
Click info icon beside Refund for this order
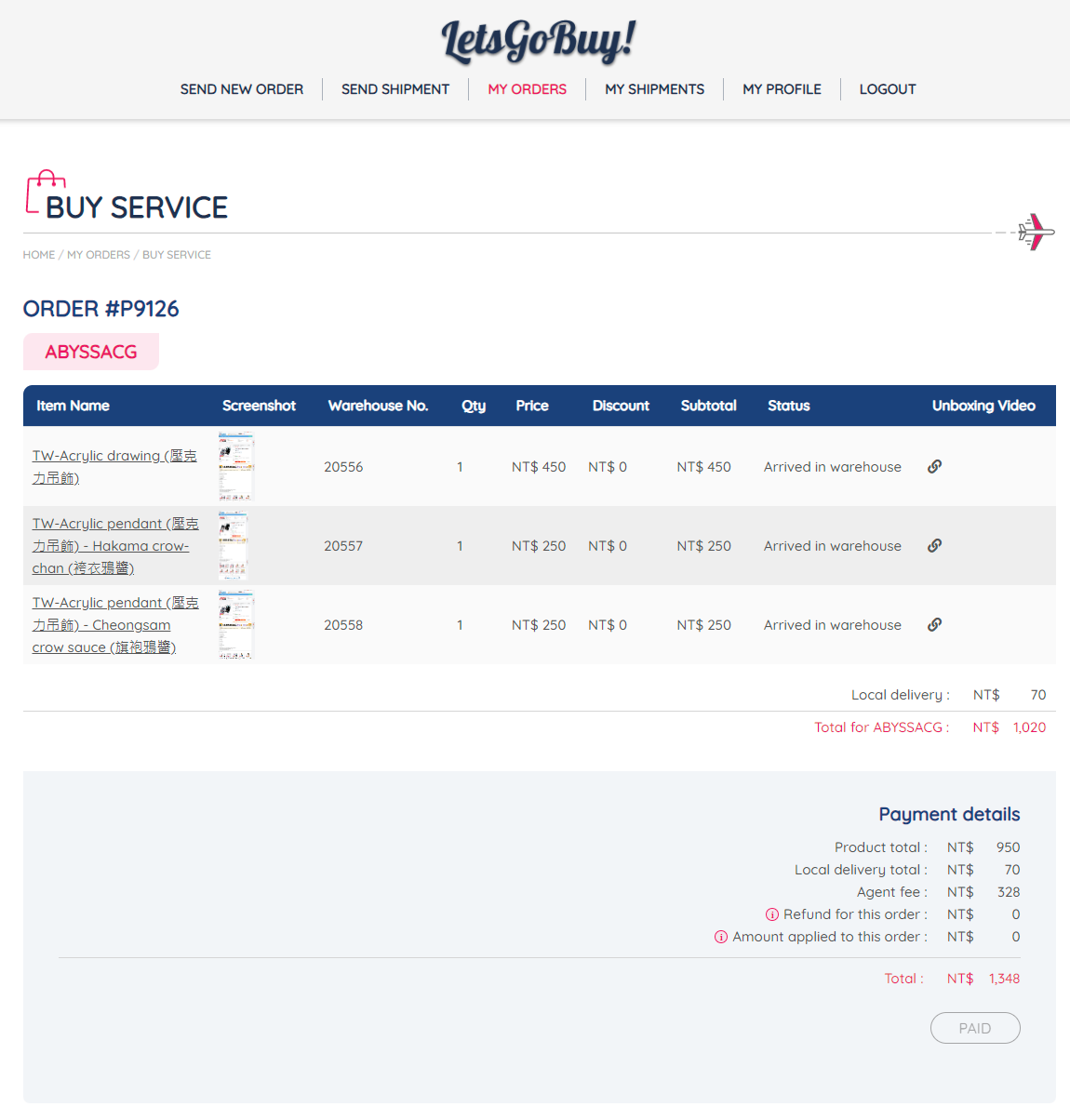(771, 914)
